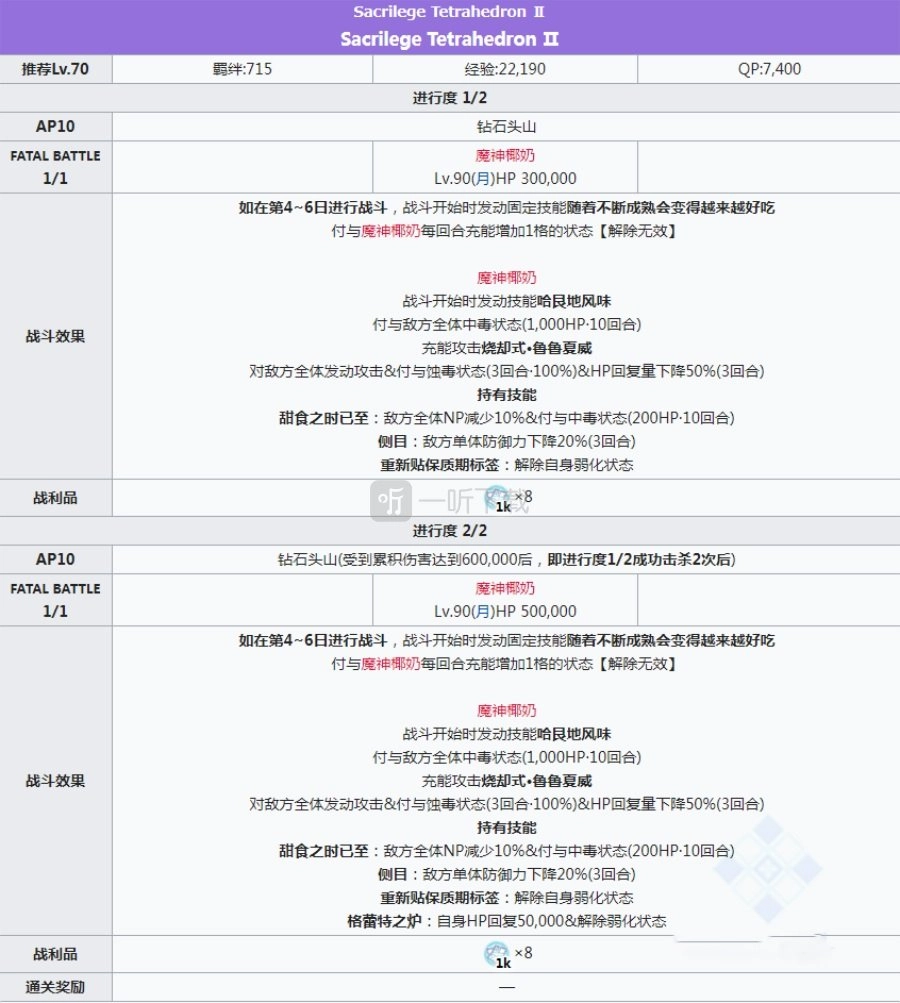Click the 羁绊:715 cell

[x=241, y=69]
